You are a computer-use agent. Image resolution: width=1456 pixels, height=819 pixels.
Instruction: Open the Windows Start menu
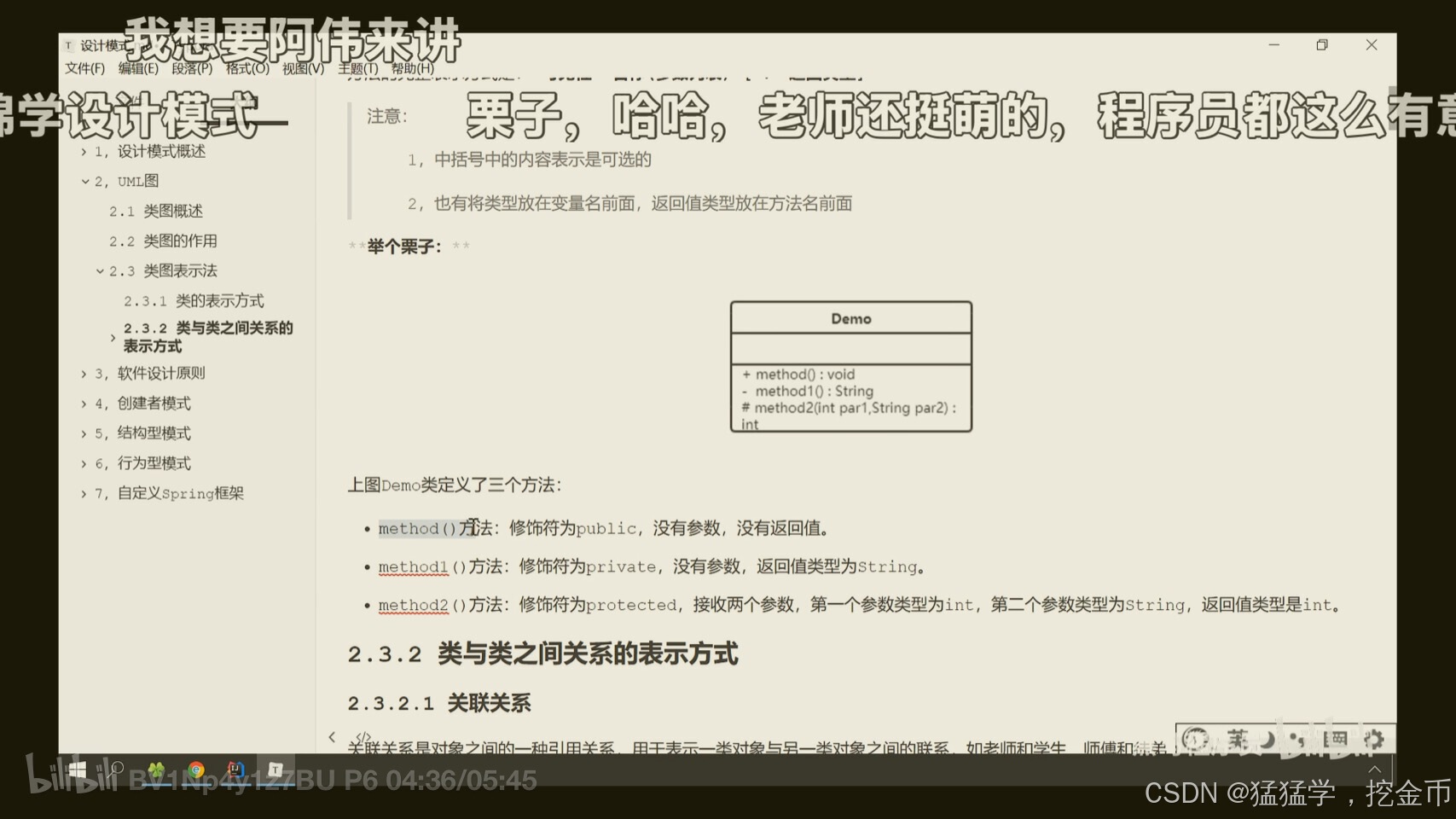78,770
